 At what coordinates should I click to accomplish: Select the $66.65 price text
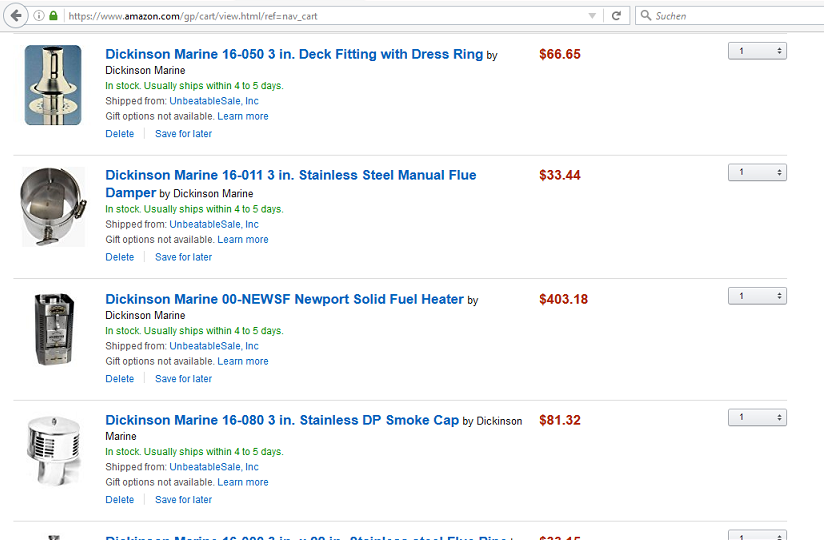[560, 54]
